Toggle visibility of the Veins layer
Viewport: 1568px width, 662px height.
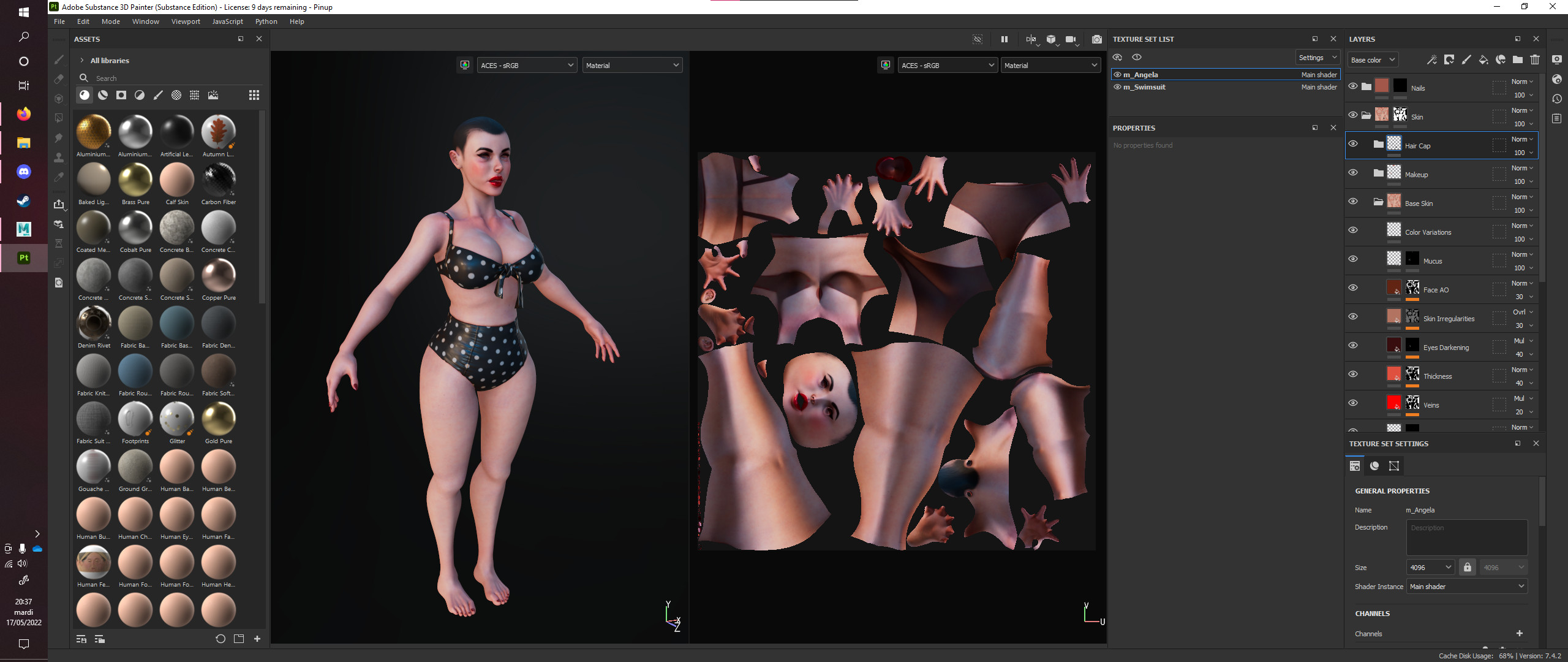(x=1353, y=403)
